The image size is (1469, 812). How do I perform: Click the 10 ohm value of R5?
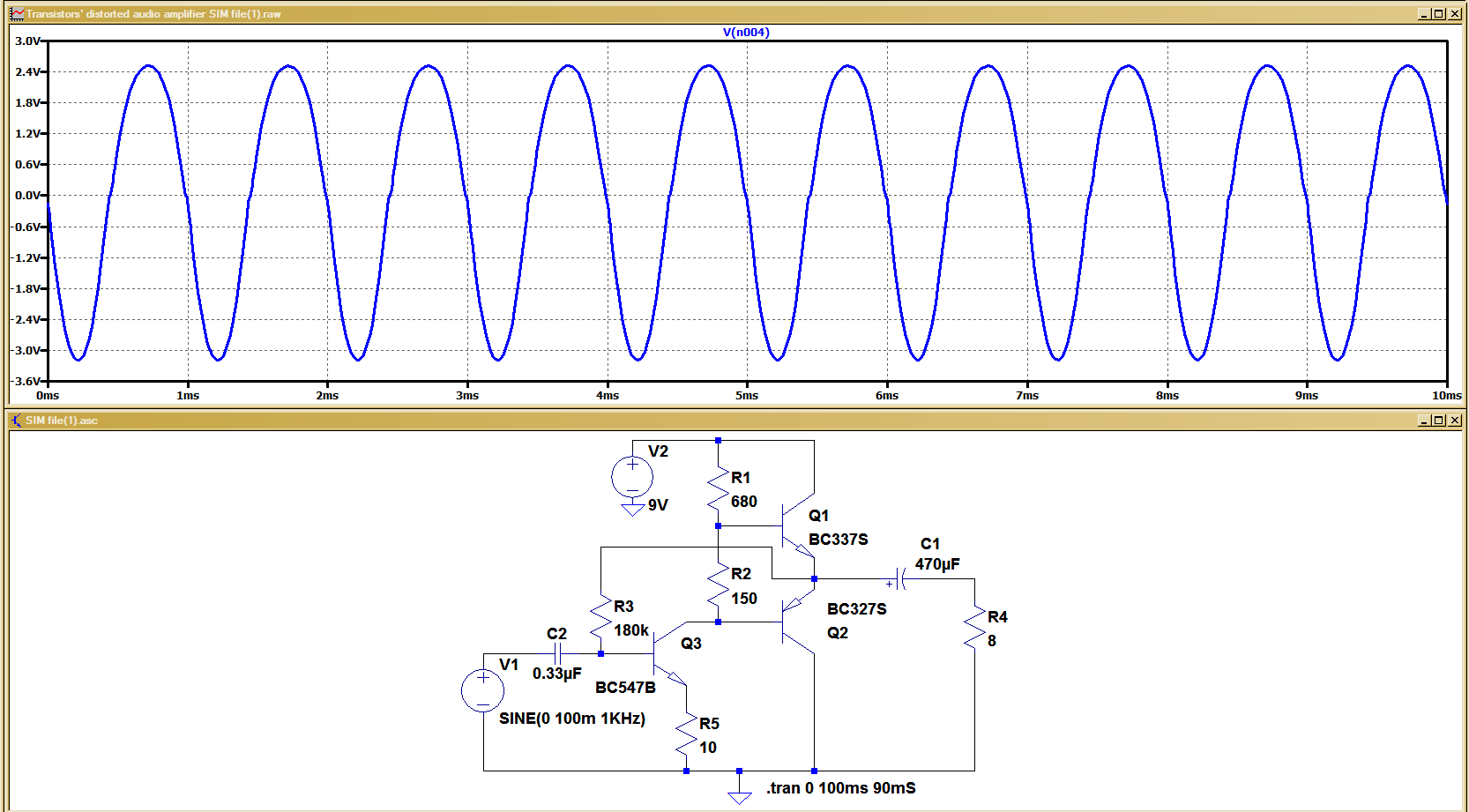(x=708, y=748)
